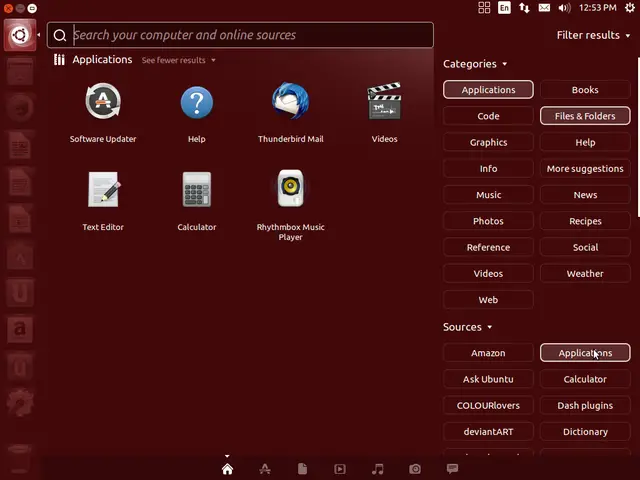640x480 pixels.
Task: Toggle the Calculator source filter
Action: (x=585, y=379)
